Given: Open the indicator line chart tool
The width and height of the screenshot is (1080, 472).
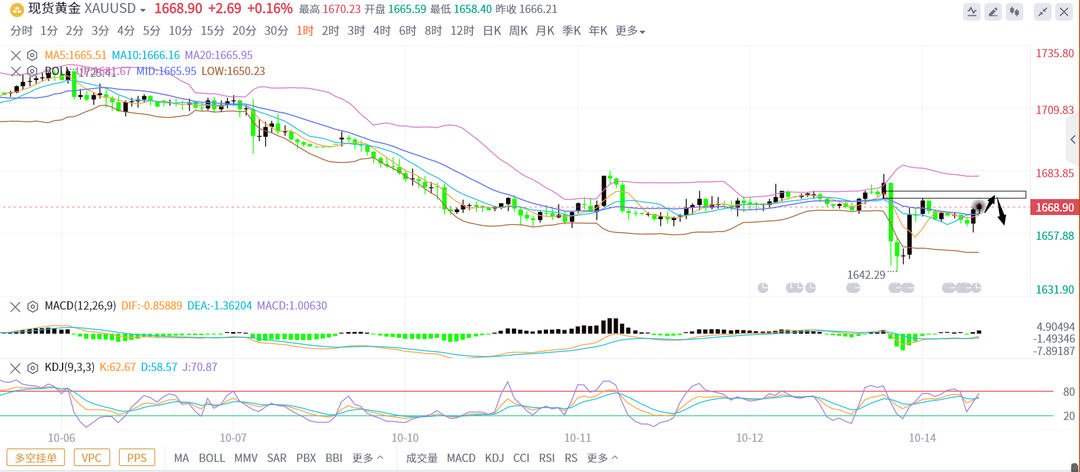Looking at the screenshot, I should click(x=972, y=12).
